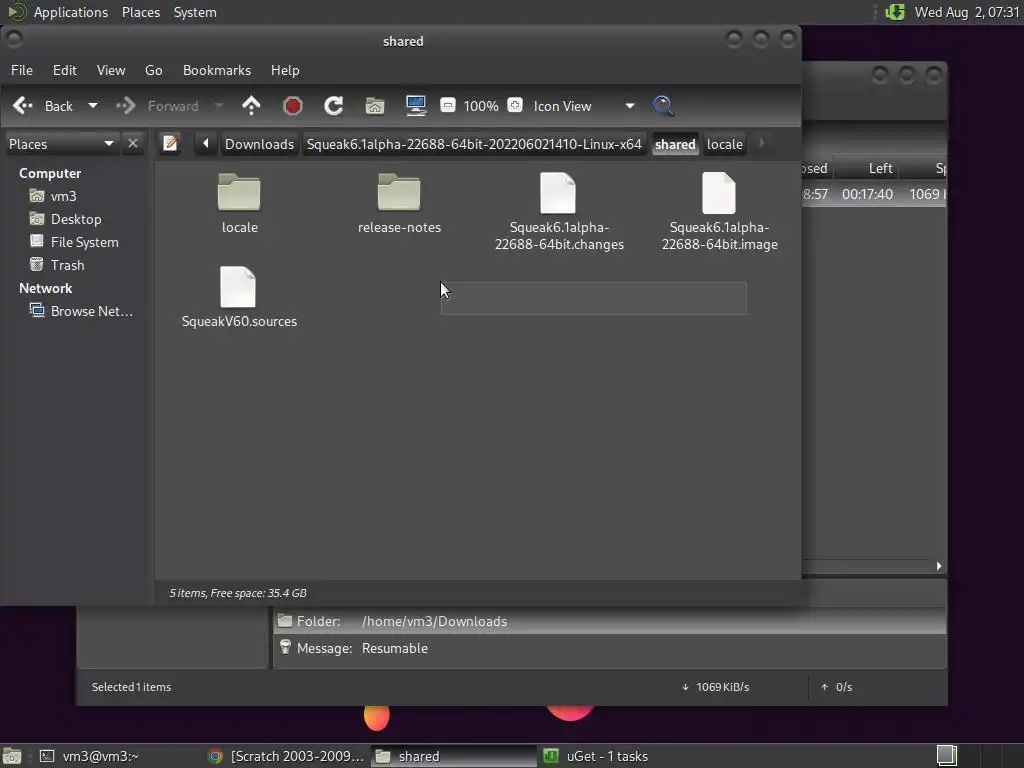Close the Places side pane
The height and width of the screenshot is (768, 1024).
coord(133,144)
